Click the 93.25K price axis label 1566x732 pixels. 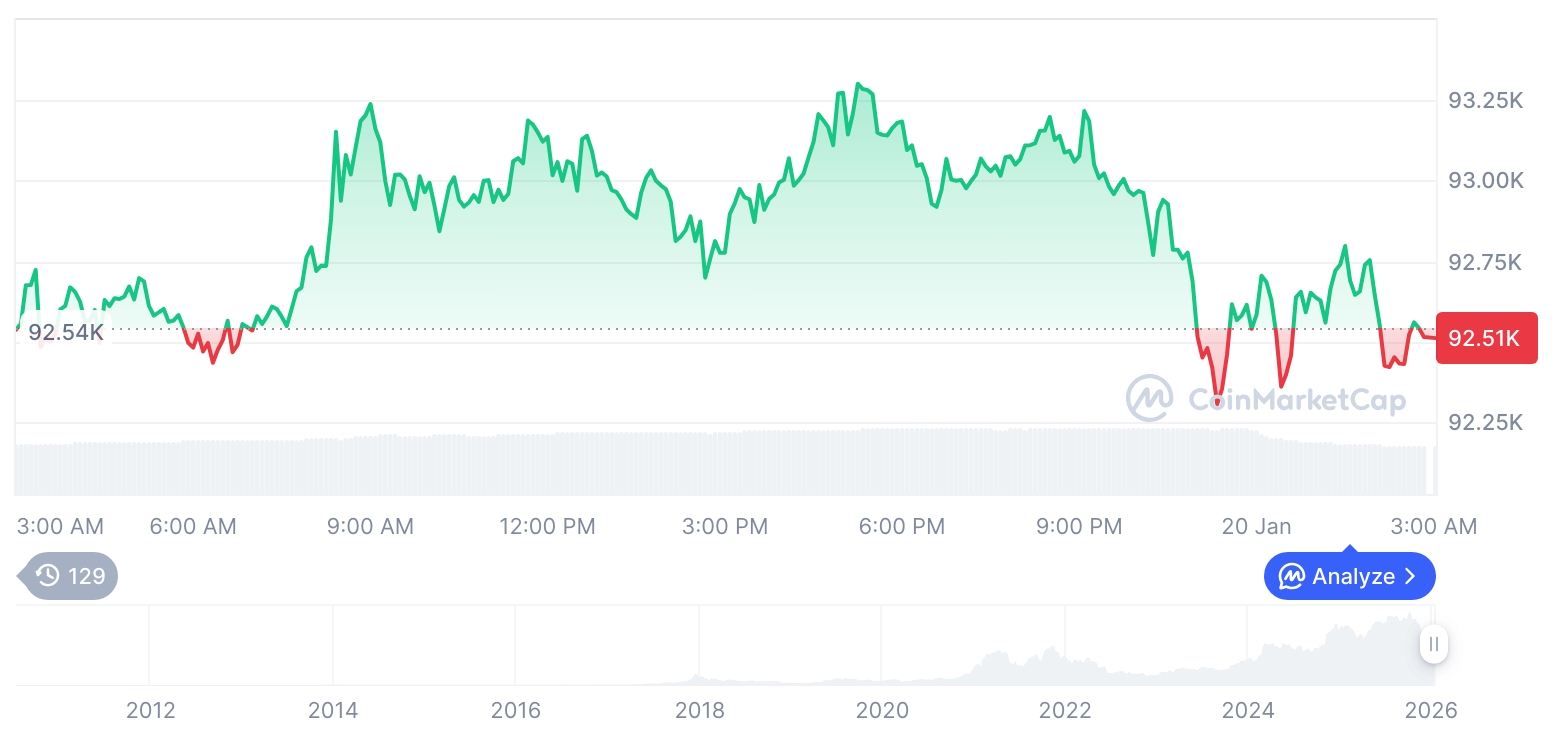coord(1485,101)
